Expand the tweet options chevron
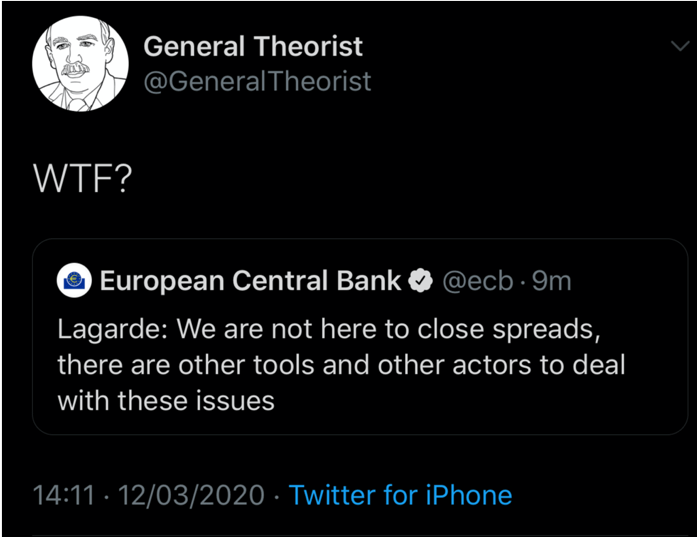Screen dimensions: 697x537 (677, 46)
